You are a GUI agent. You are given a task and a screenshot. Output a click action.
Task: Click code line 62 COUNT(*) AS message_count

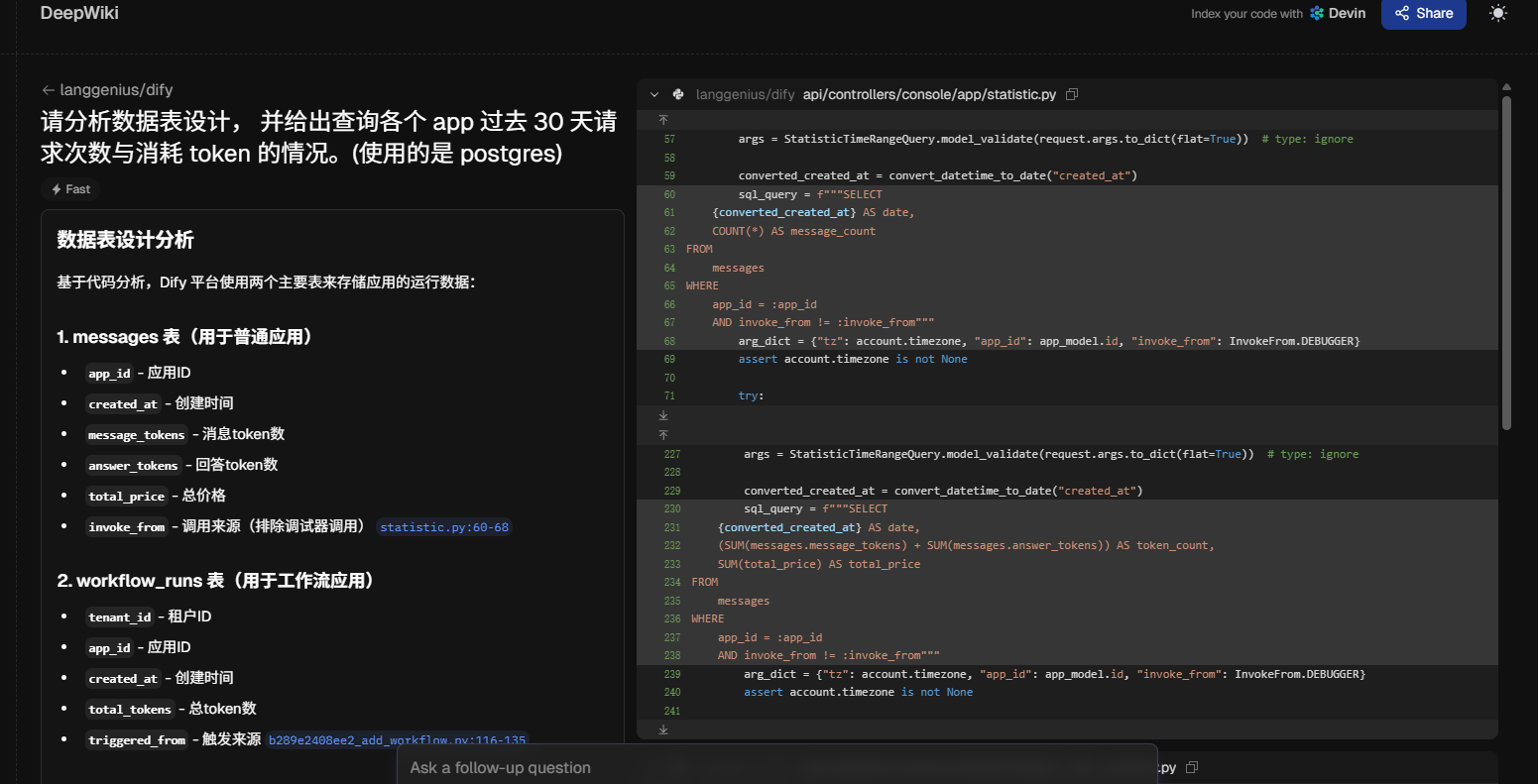coord(793,231)
